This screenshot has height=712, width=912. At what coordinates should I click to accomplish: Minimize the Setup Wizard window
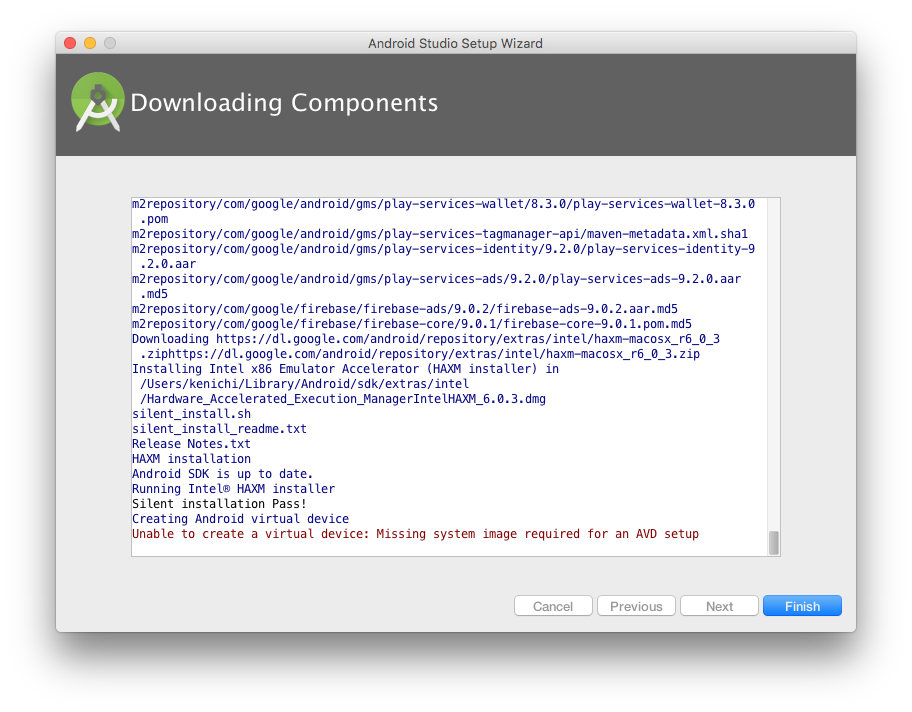[90, 43]
